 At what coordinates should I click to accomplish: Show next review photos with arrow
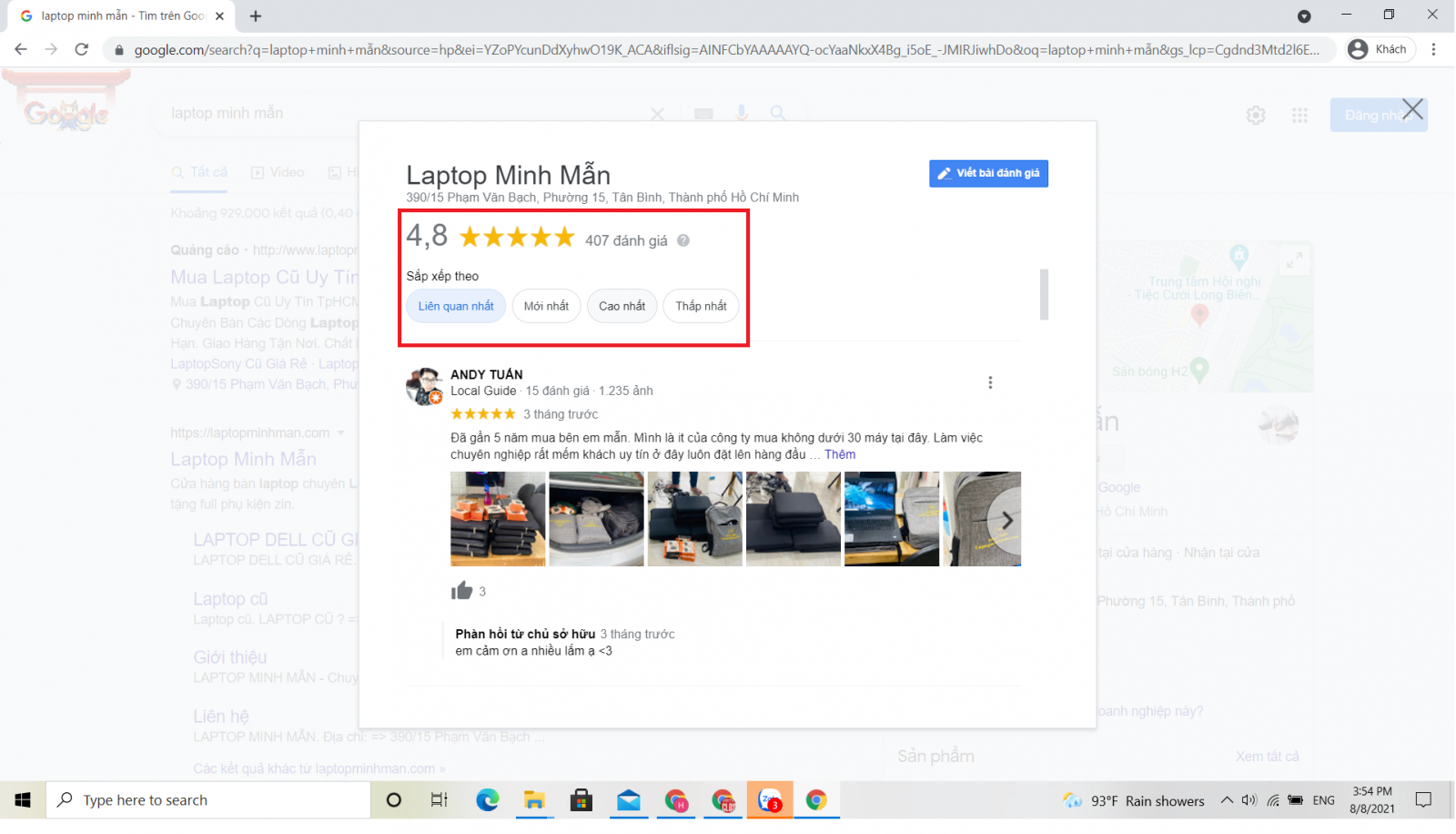click(x=1006, y=520)
